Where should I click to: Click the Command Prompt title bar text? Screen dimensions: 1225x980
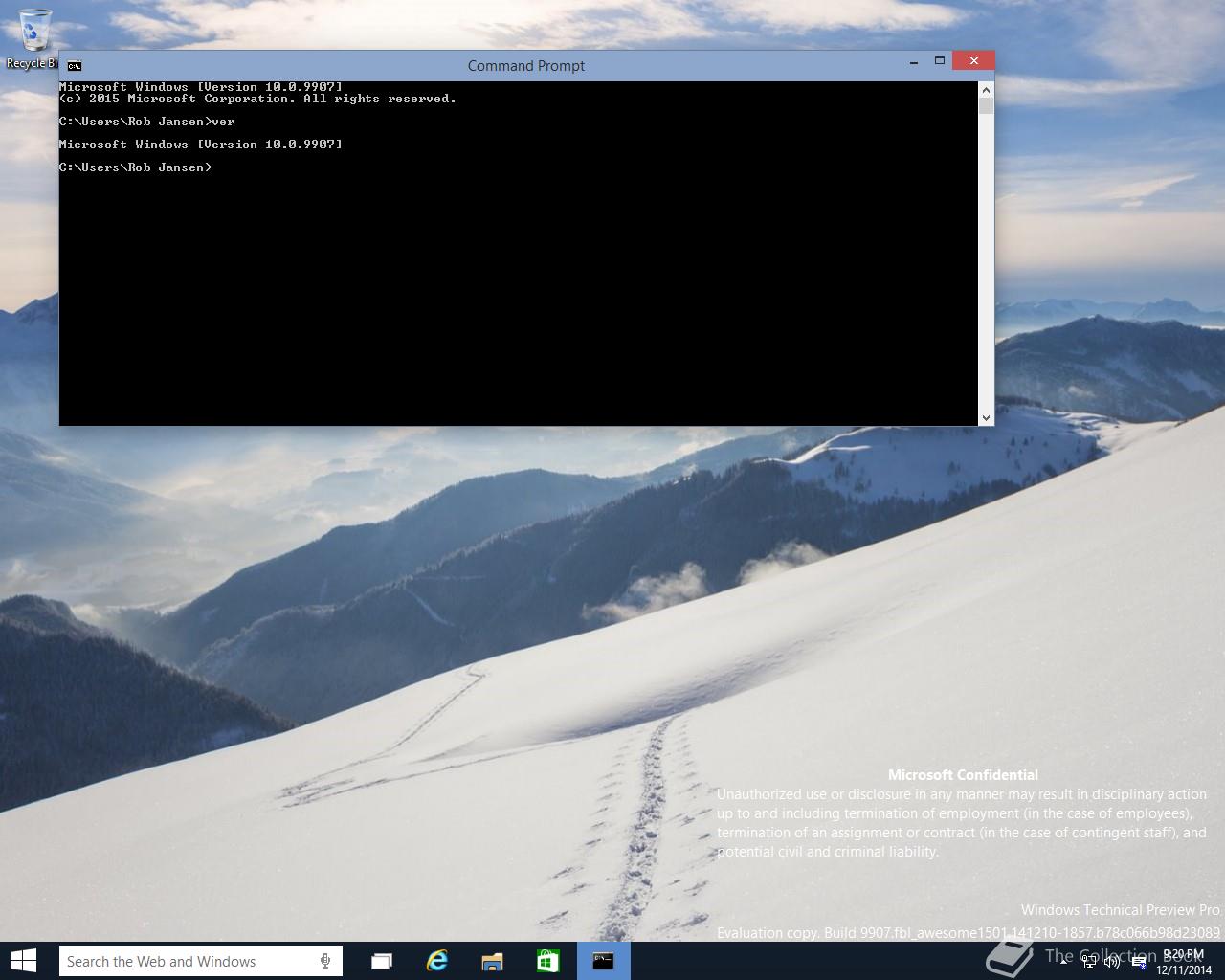tap(526, 66)
